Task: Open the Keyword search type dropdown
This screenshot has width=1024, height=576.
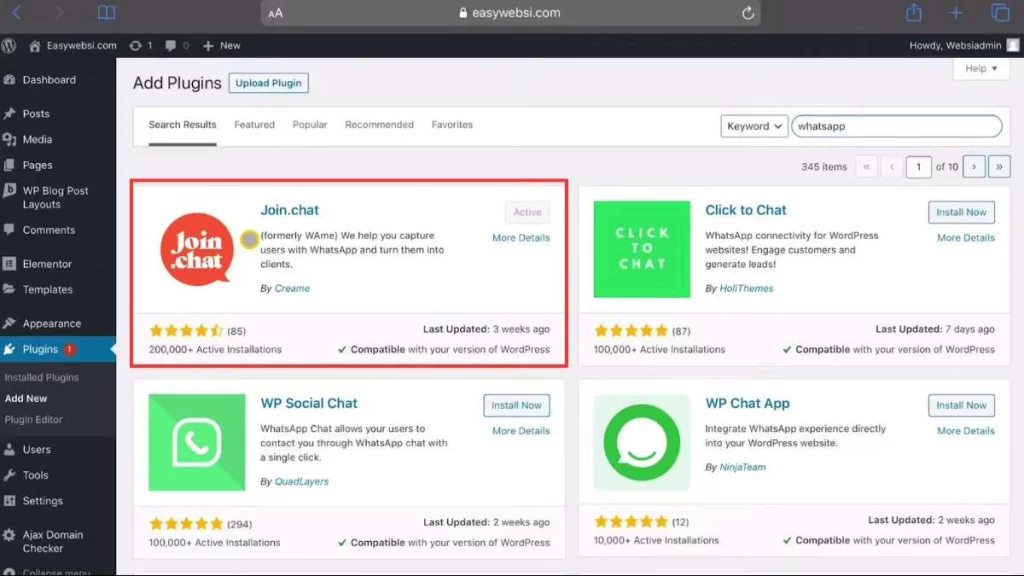Action: [752, 126]
